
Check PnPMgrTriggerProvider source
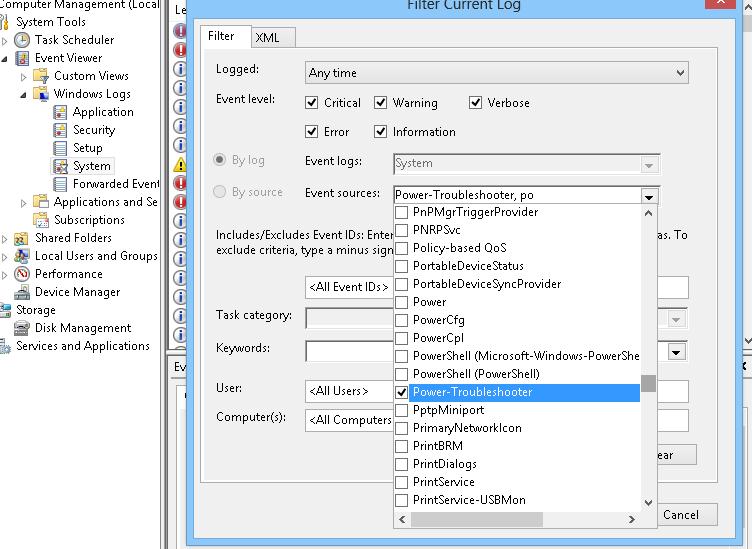pyautogui.click(x=401, y=212)
